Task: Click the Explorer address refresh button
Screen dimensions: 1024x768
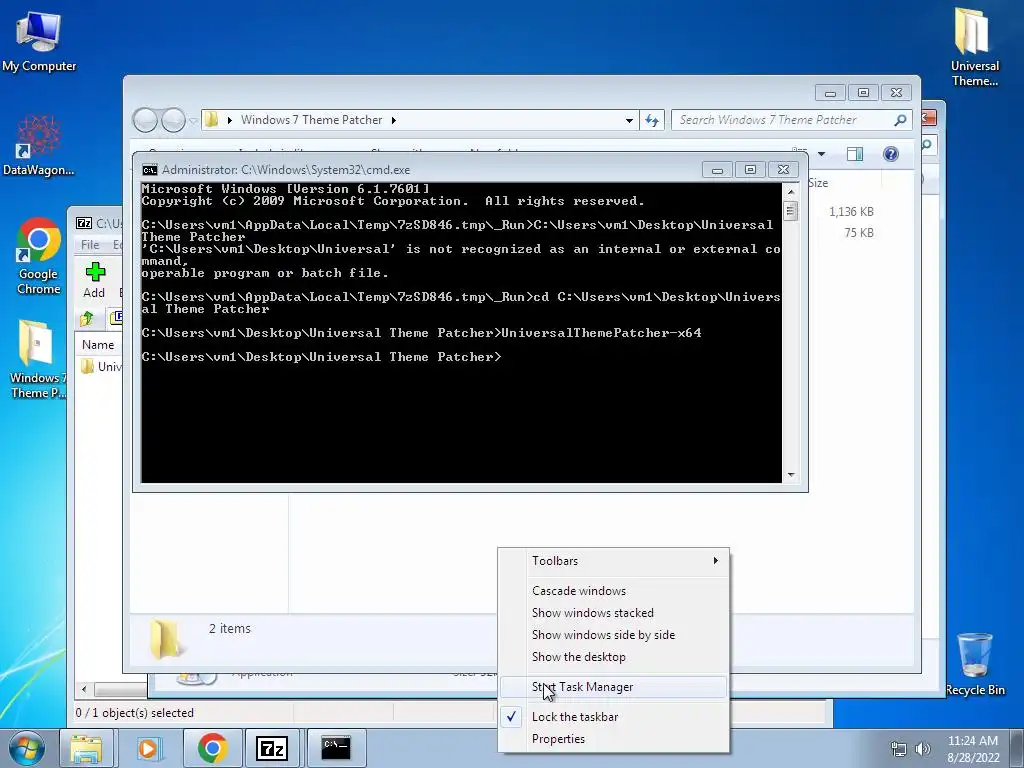Action: pos(652,120)
